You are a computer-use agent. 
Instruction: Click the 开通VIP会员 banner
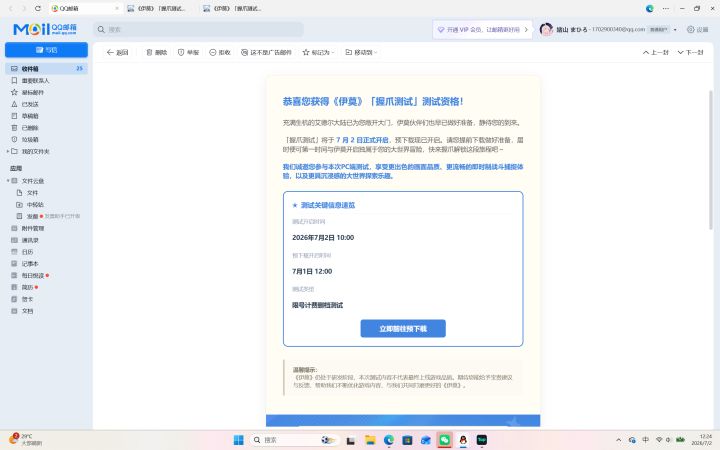482,29
